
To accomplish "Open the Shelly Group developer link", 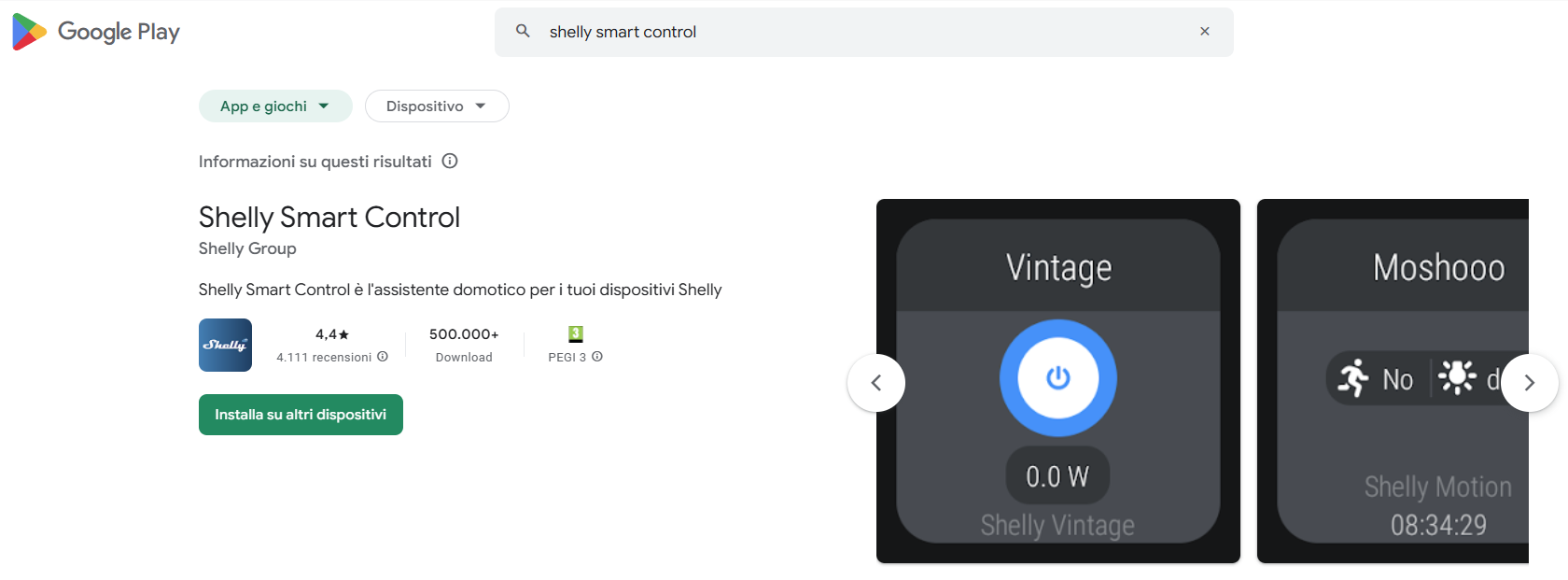I will 247,248.
